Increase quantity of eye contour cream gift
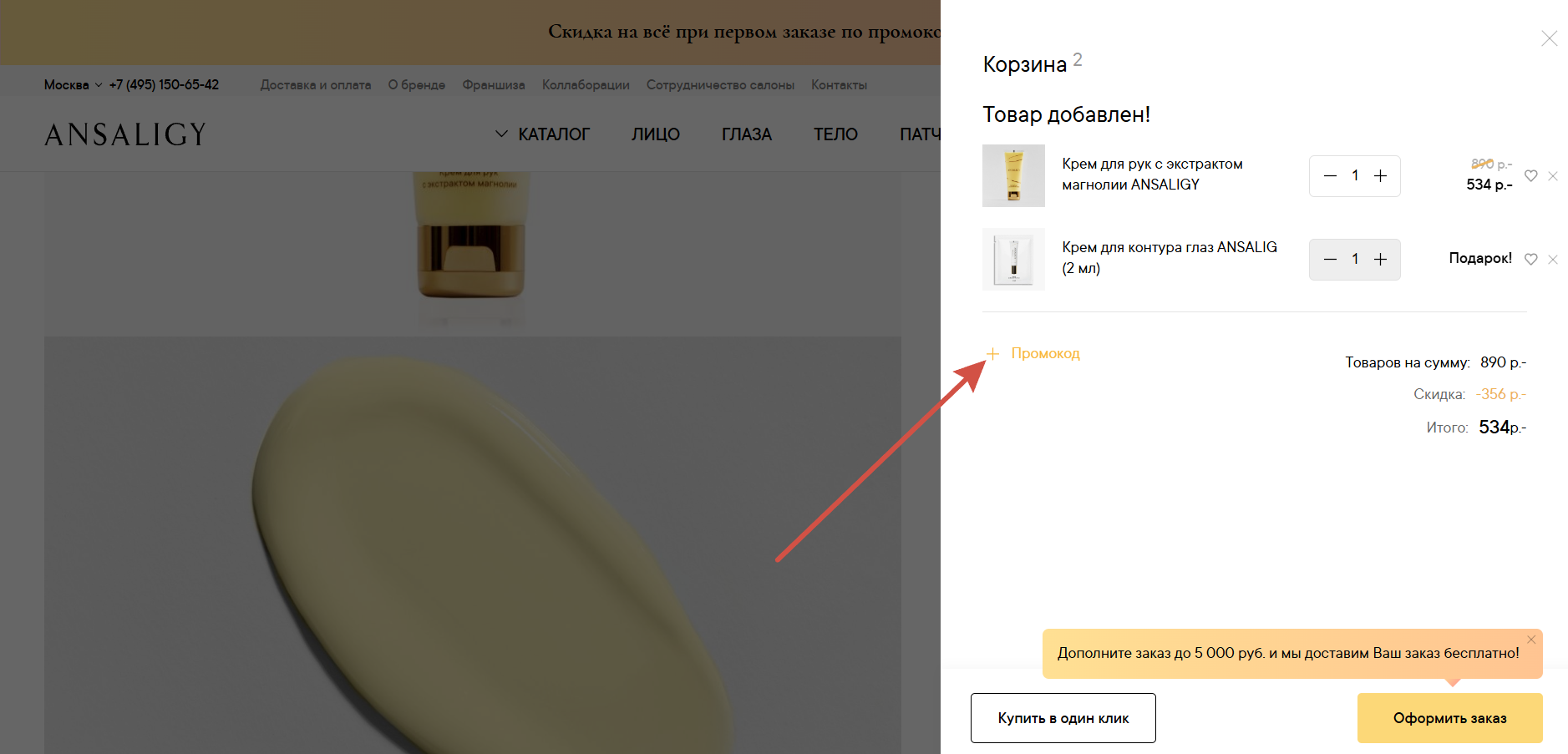 (x=1380, y=260)
